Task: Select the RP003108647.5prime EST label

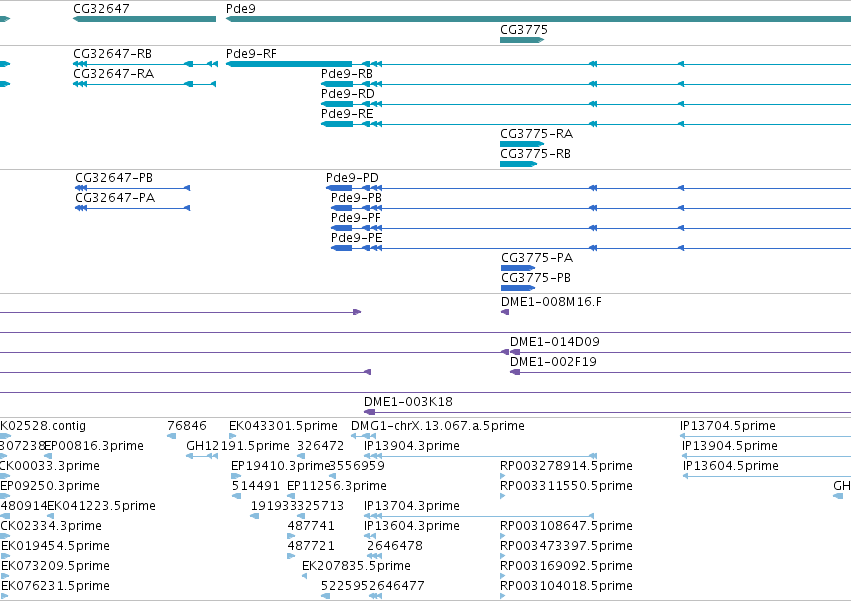Action: (x=566, y=527)
